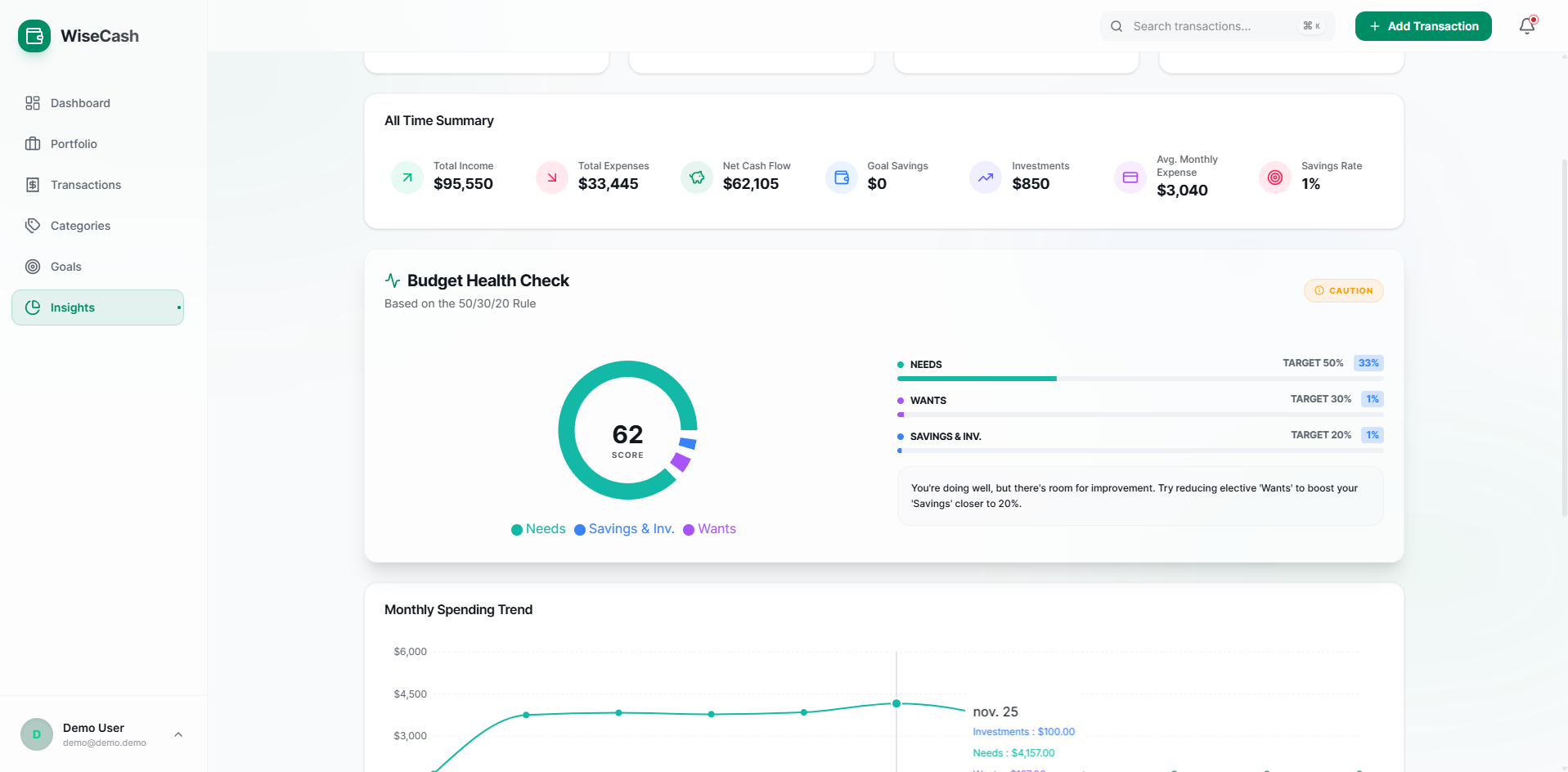Open the search shortcut dropdown
Image resolution: width=1568 pixels, height=772 pixels.
[1312, 25]
